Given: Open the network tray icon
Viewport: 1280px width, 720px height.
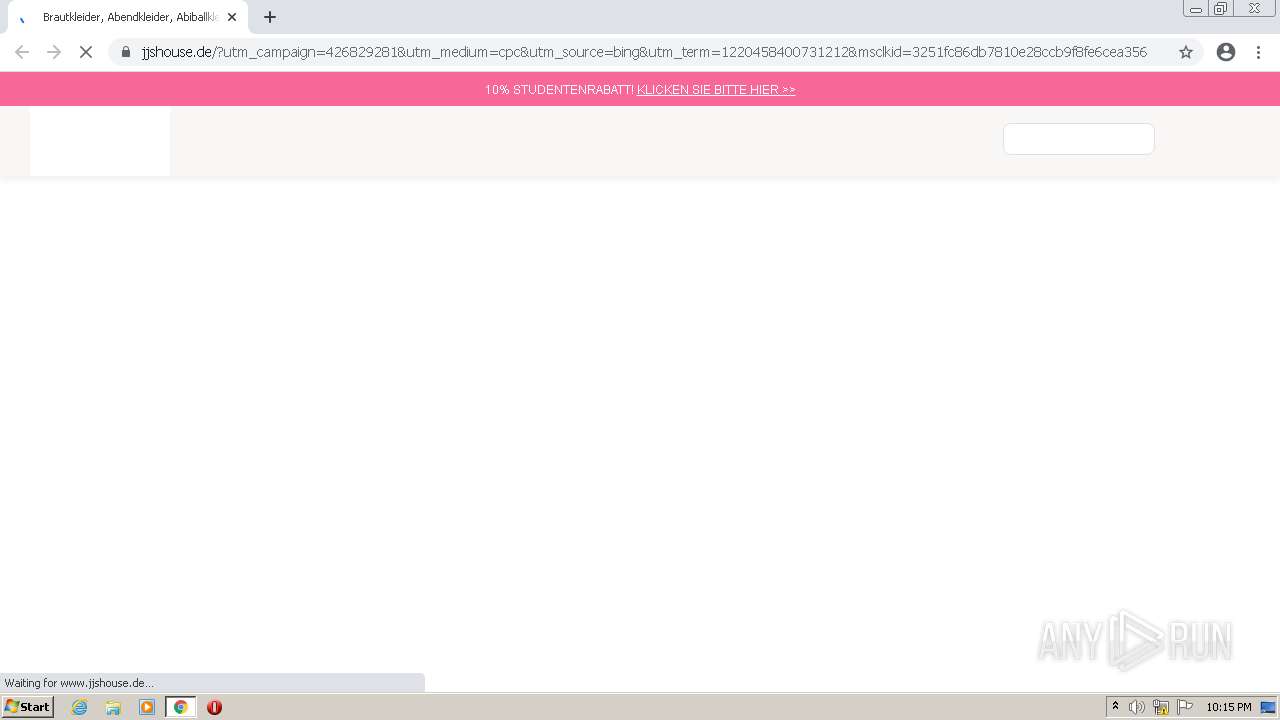Looking at the screenshot, I should 1161,707.
